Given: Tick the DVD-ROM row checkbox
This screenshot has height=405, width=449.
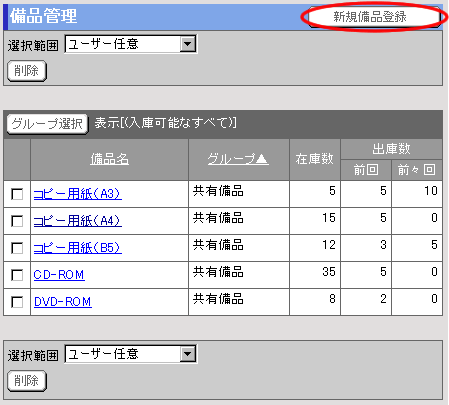Looking at the screenshot, I should pyautogui.click(x=17, y=302).
